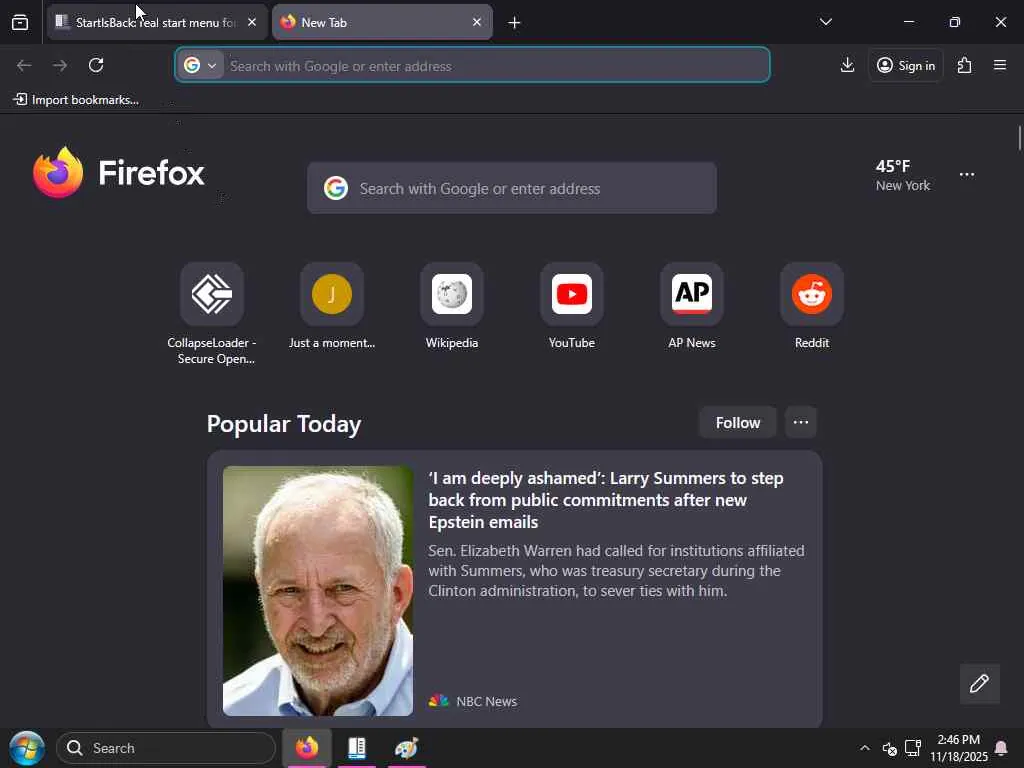
Task: Open the hamburger application menu
Action: click(x=1000, y=65)
